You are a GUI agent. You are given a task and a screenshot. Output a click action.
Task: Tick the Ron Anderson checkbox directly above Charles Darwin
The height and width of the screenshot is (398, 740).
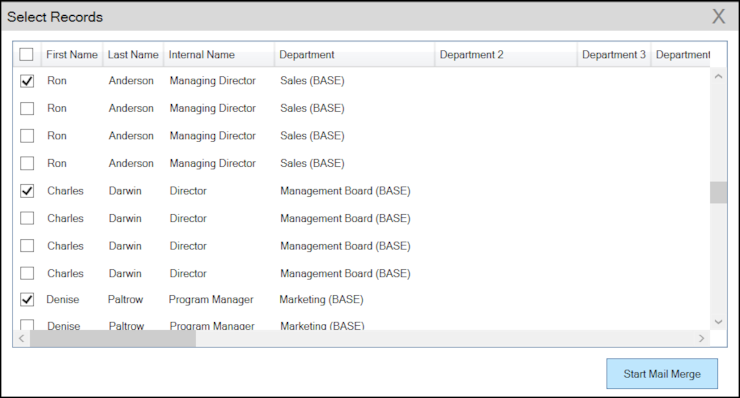point(27,163)
